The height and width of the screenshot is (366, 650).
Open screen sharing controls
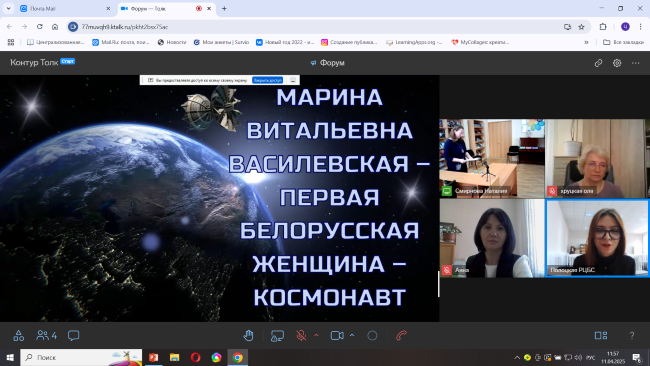pos(277,335)
